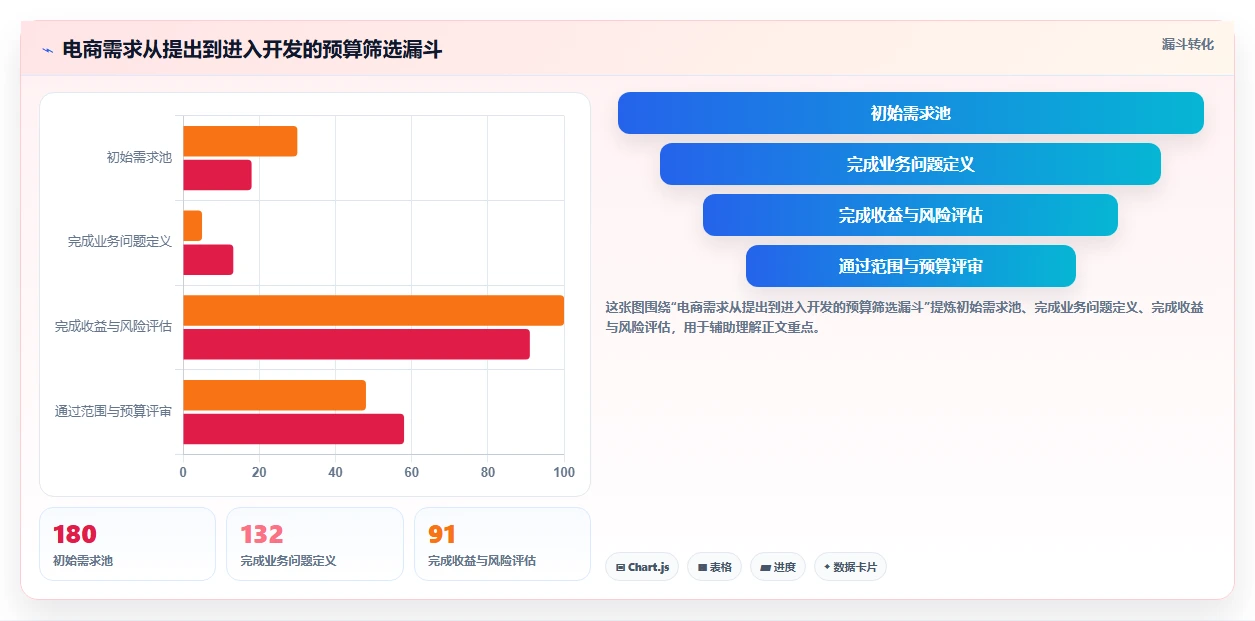Image resolution: width=1255 pixels, height=621 pixels.
Task: Click the x-axis tick value 100
Action: (564, 472)
